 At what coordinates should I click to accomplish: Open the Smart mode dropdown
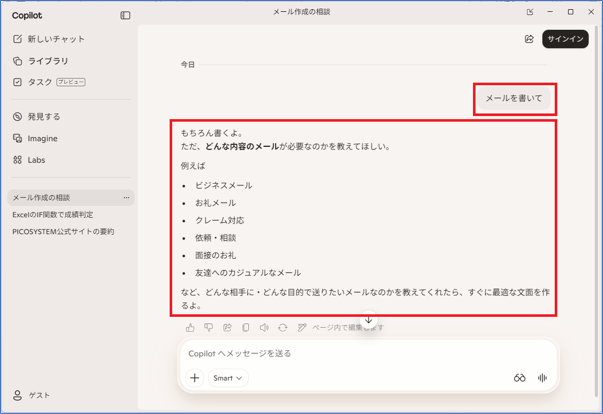point(228,378)
